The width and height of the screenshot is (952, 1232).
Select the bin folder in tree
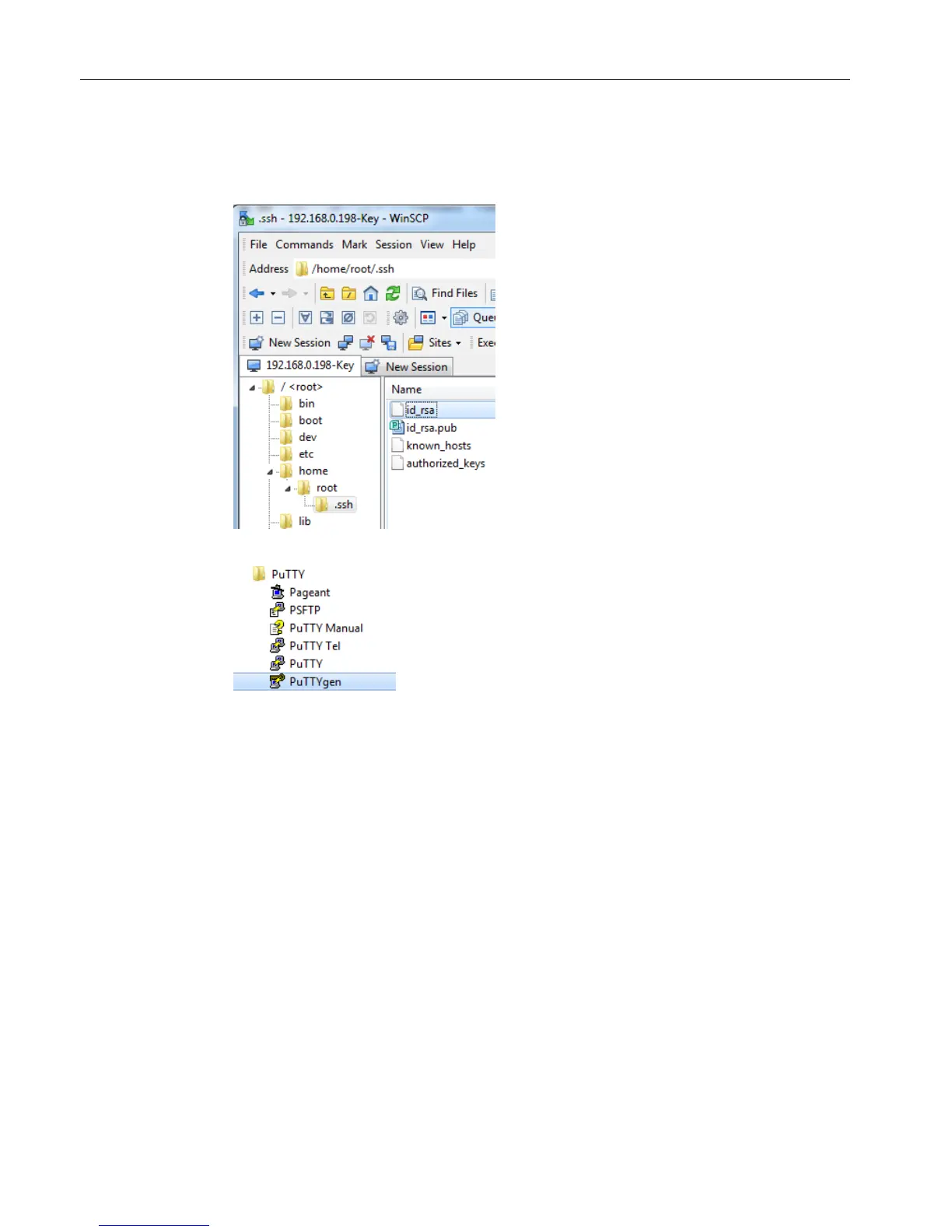[297, 404]
